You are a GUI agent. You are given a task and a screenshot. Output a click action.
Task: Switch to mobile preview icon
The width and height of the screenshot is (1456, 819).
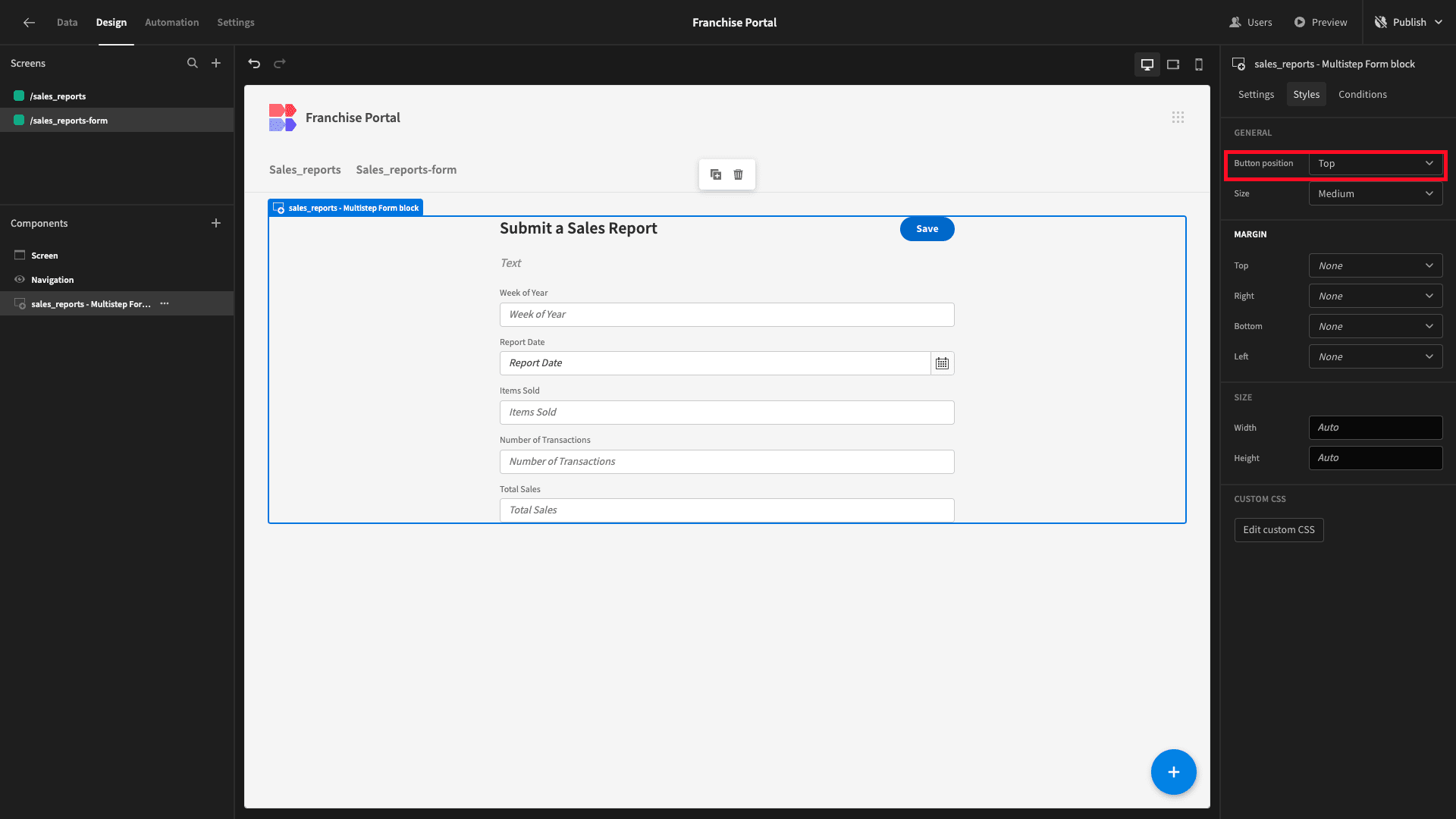click(x=1199, y=64)
